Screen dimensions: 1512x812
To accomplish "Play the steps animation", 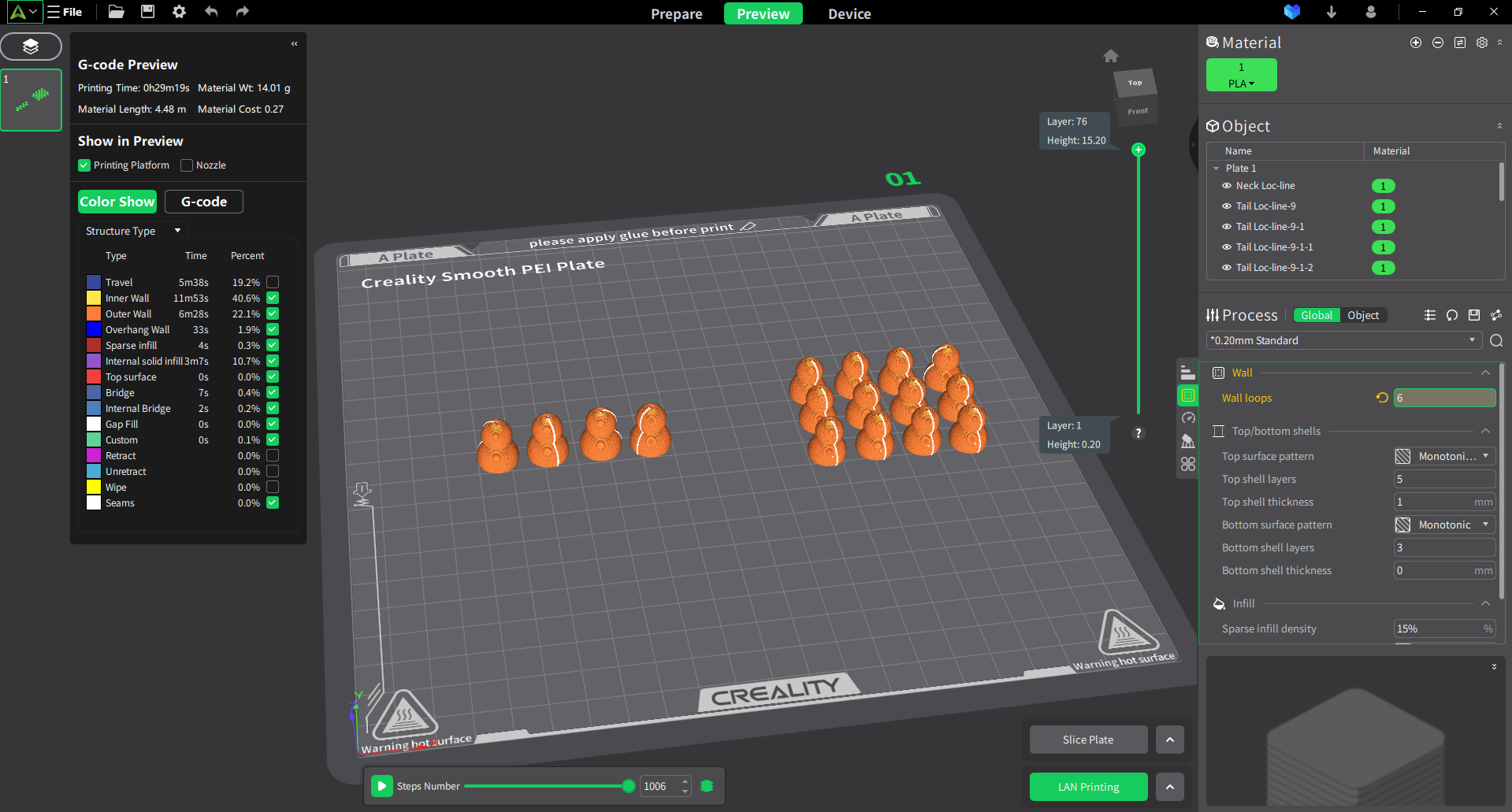I will click(381, 786).
